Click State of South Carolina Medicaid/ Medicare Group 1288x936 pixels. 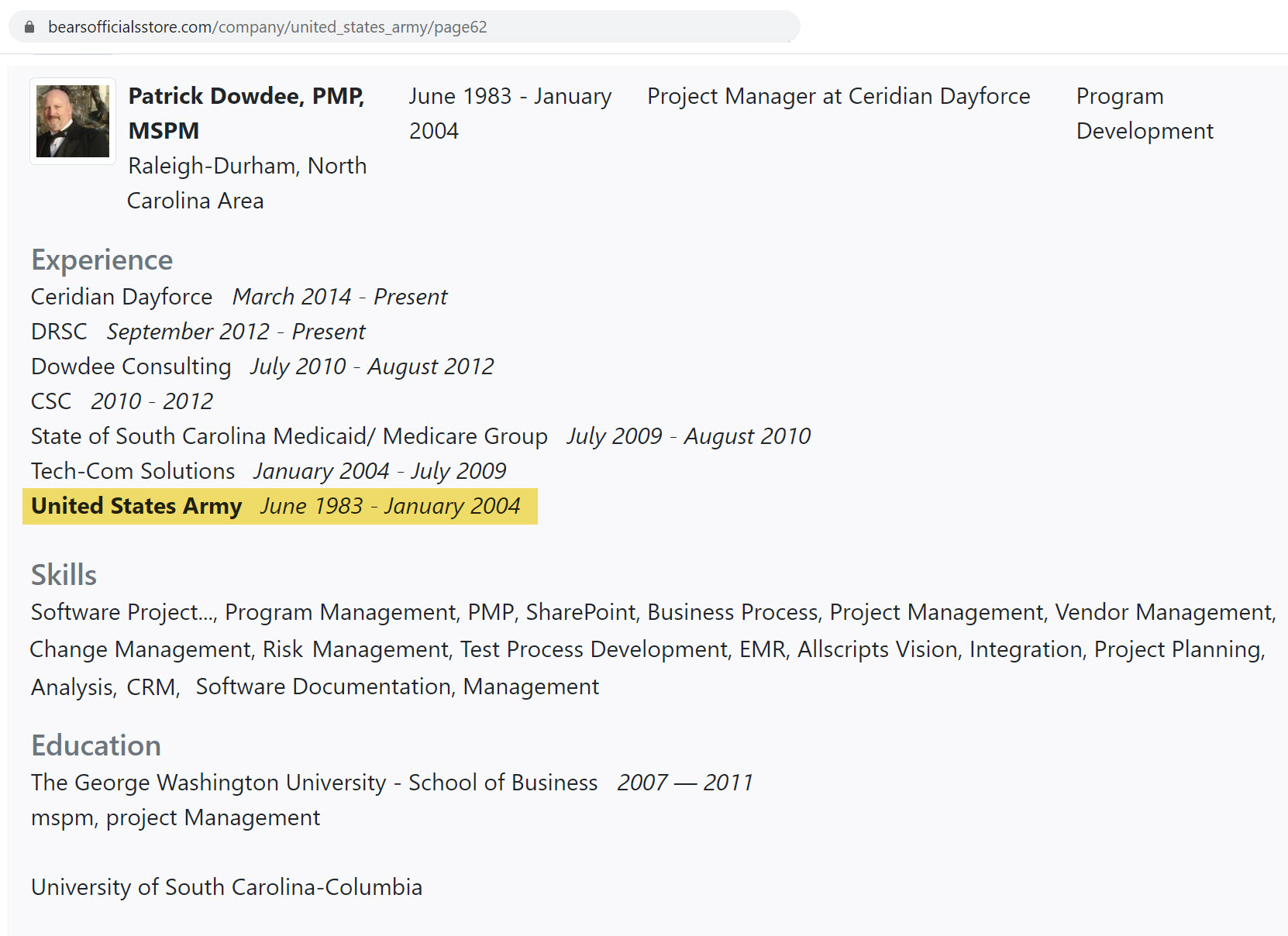click(x=289, y=436)
